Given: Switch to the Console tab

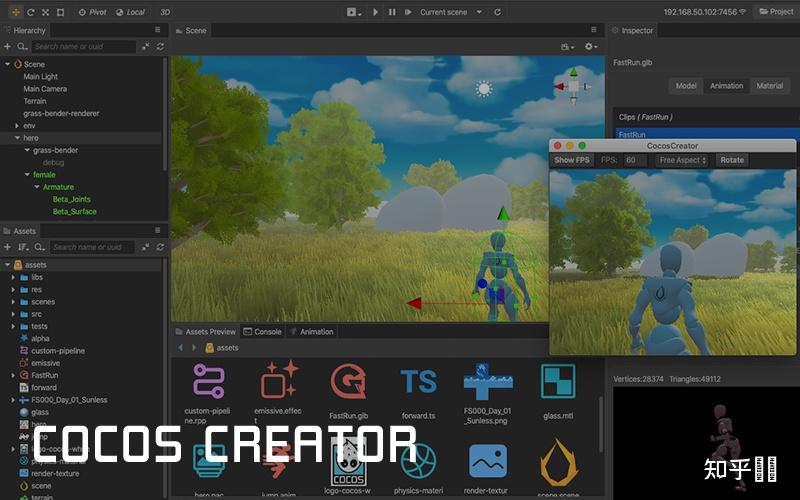Looking at the screenshot, I should 262,332.
